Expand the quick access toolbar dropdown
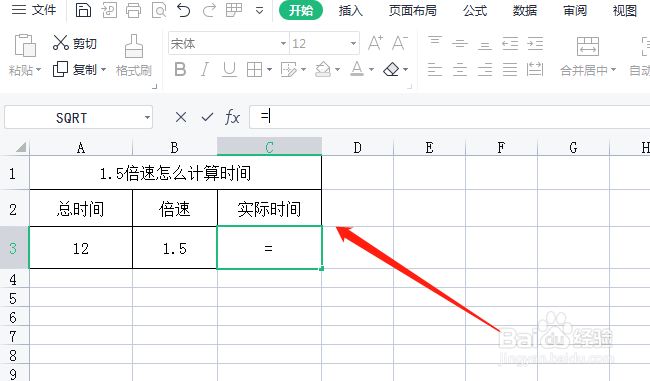Viewport: 650px width, 381px height. [260, 10]
